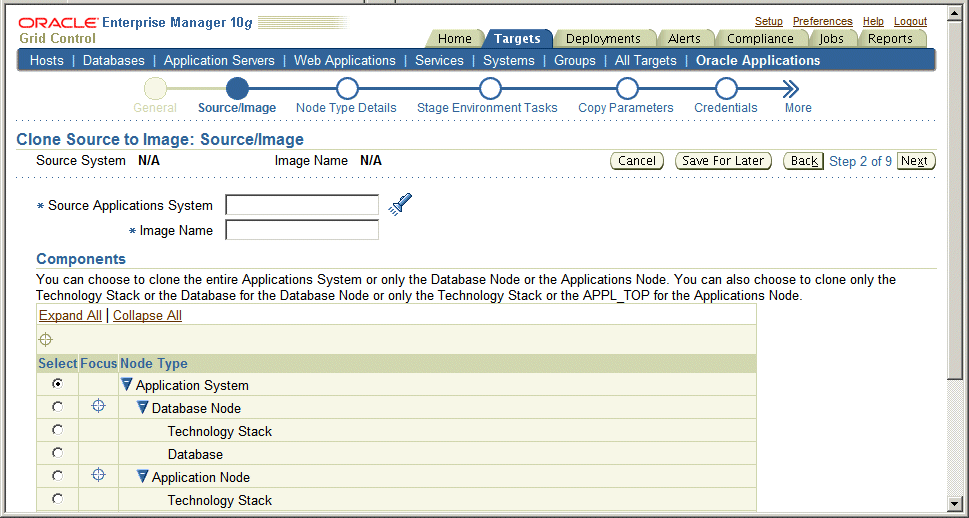Open the Targets tab
This screenshot has height=518, width=969.
click(517, 38)
